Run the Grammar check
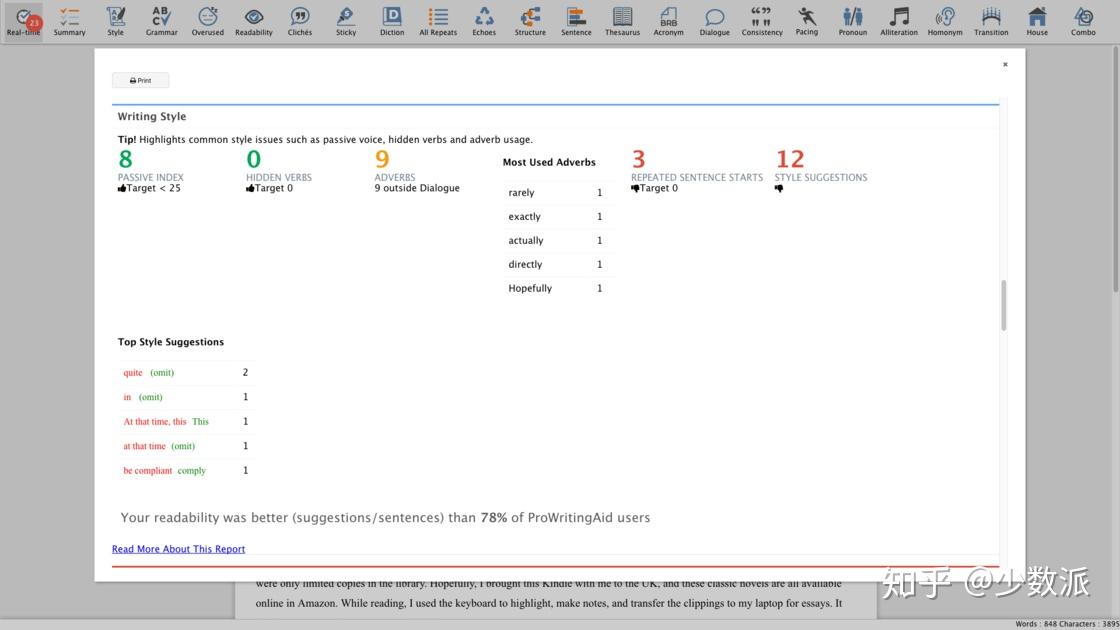This screenshot has width=1120, height=630. tap(161, 21)
